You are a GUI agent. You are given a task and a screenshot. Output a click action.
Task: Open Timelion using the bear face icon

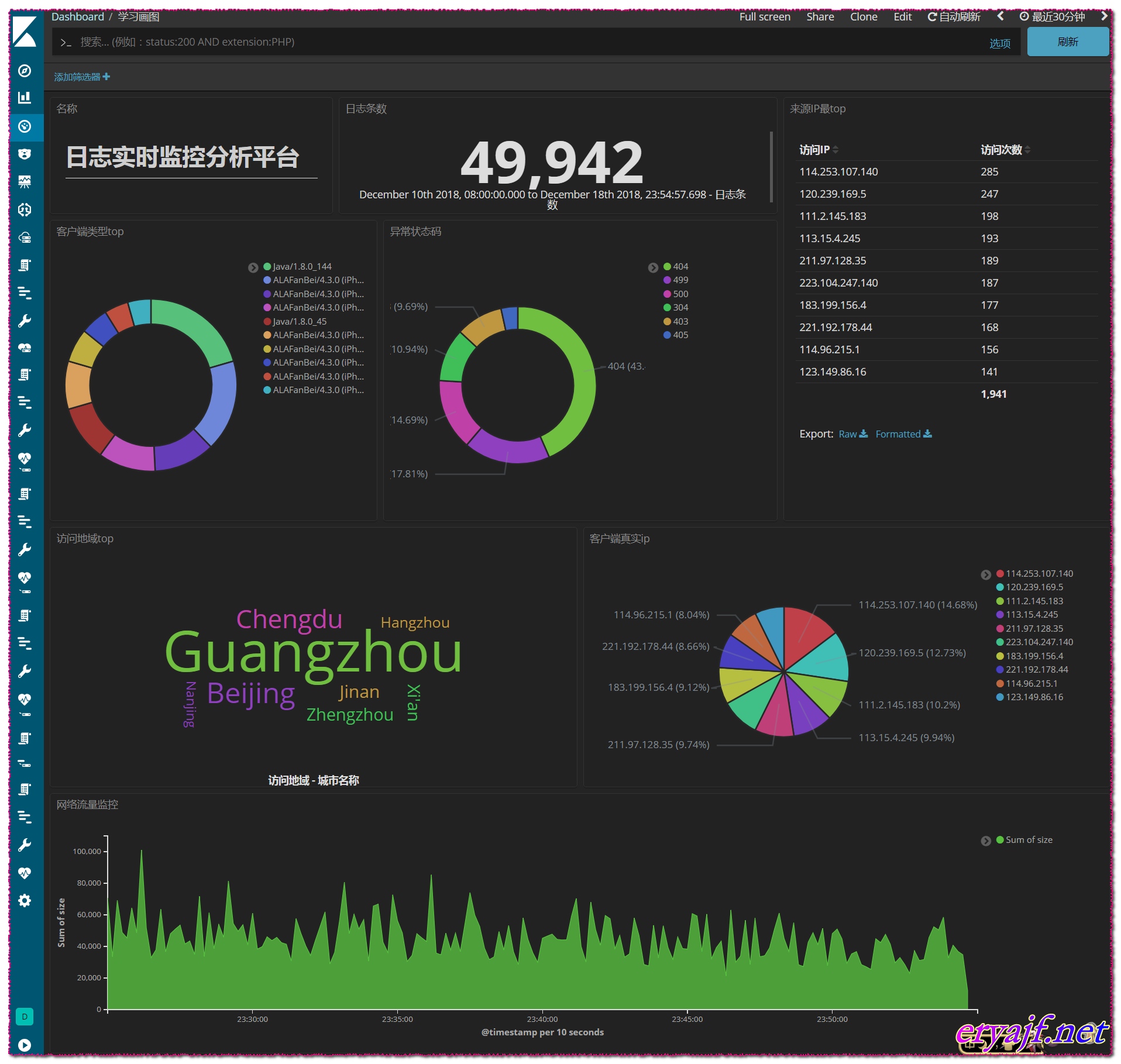25,154
